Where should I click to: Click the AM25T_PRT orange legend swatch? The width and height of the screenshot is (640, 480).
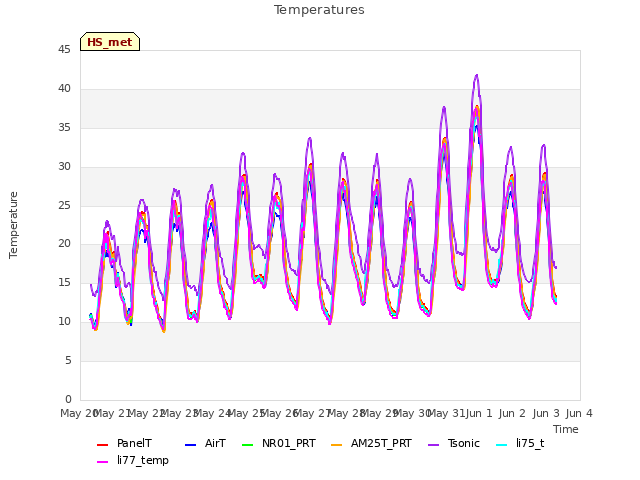(x=336, y=445)
